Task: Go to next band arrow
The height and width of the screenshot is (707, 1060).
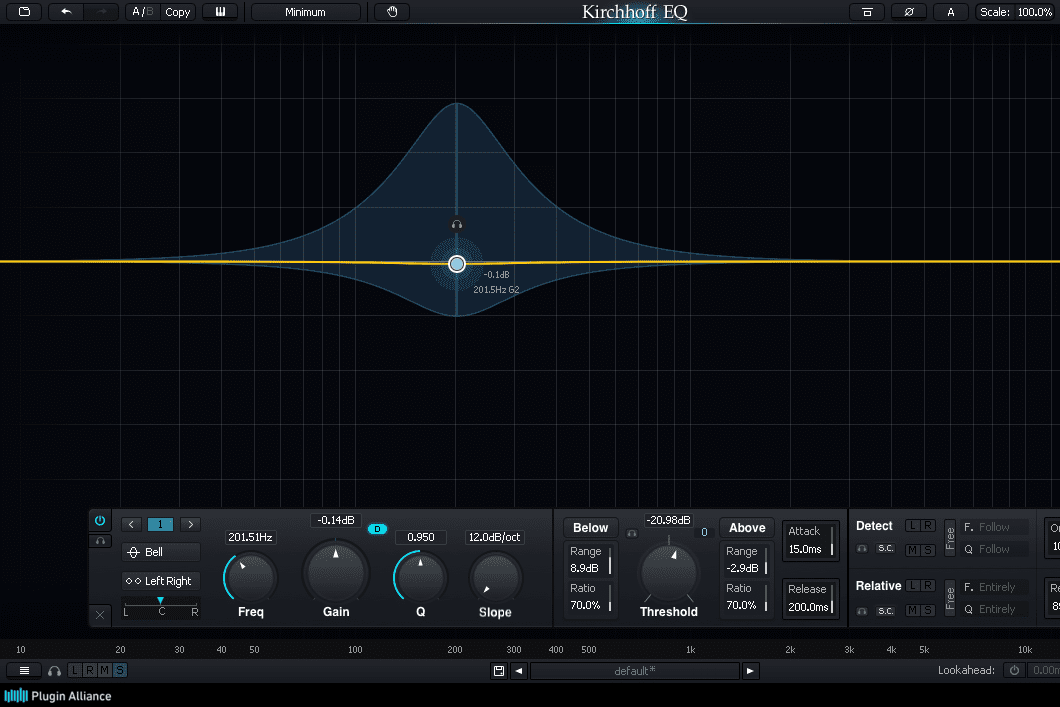Action: click(x=191, y=525)
